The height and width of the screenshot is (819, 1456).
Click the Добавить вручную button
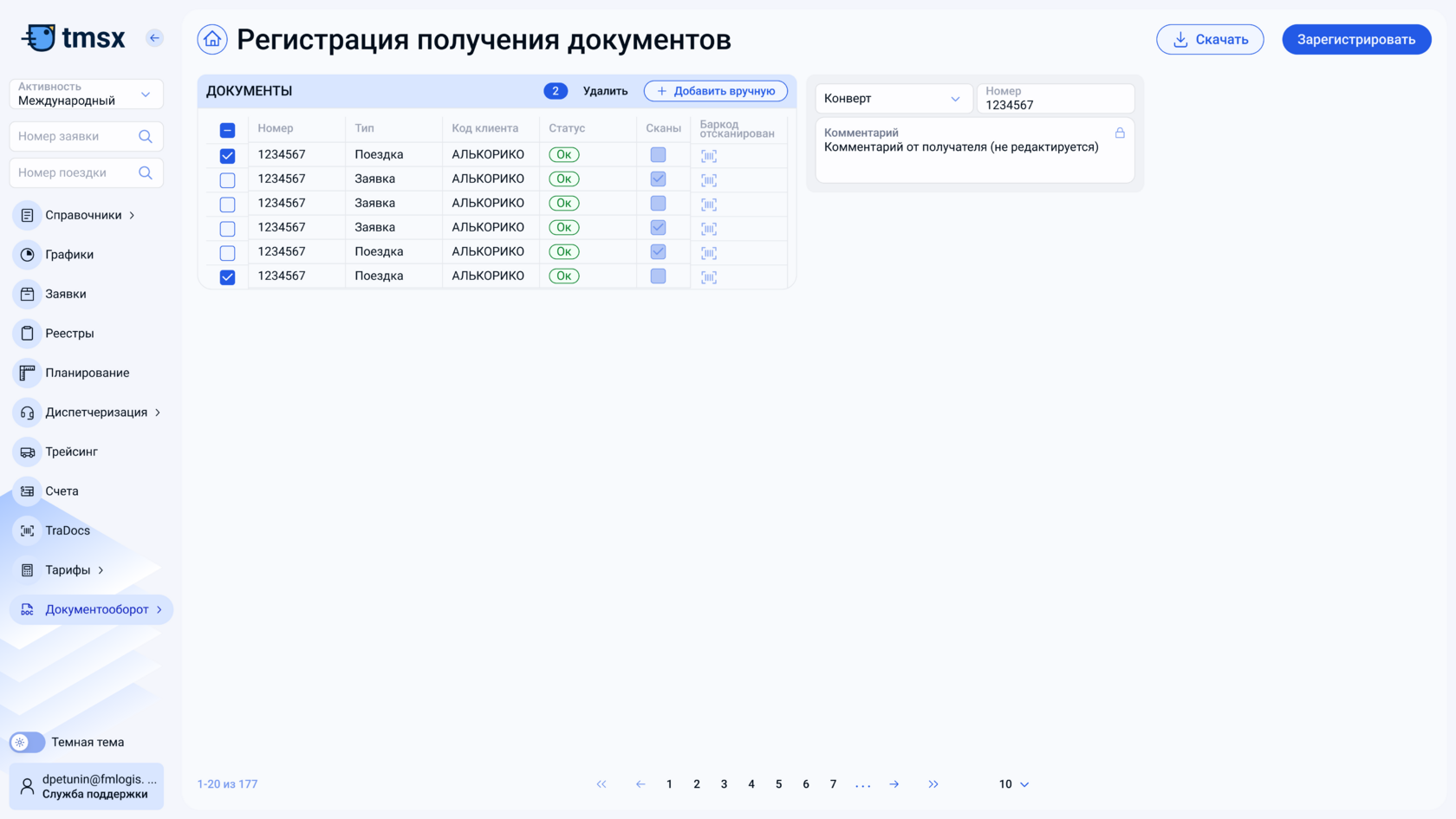click(716, 91)
